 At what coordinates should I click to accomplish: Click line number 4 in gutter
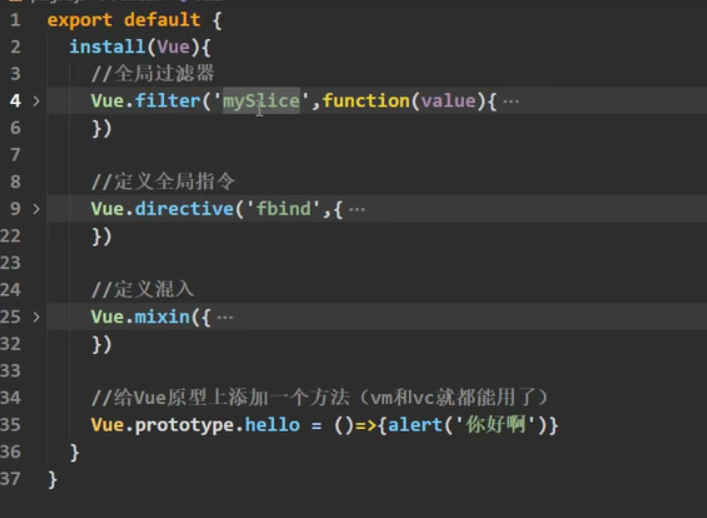point(15,101)
